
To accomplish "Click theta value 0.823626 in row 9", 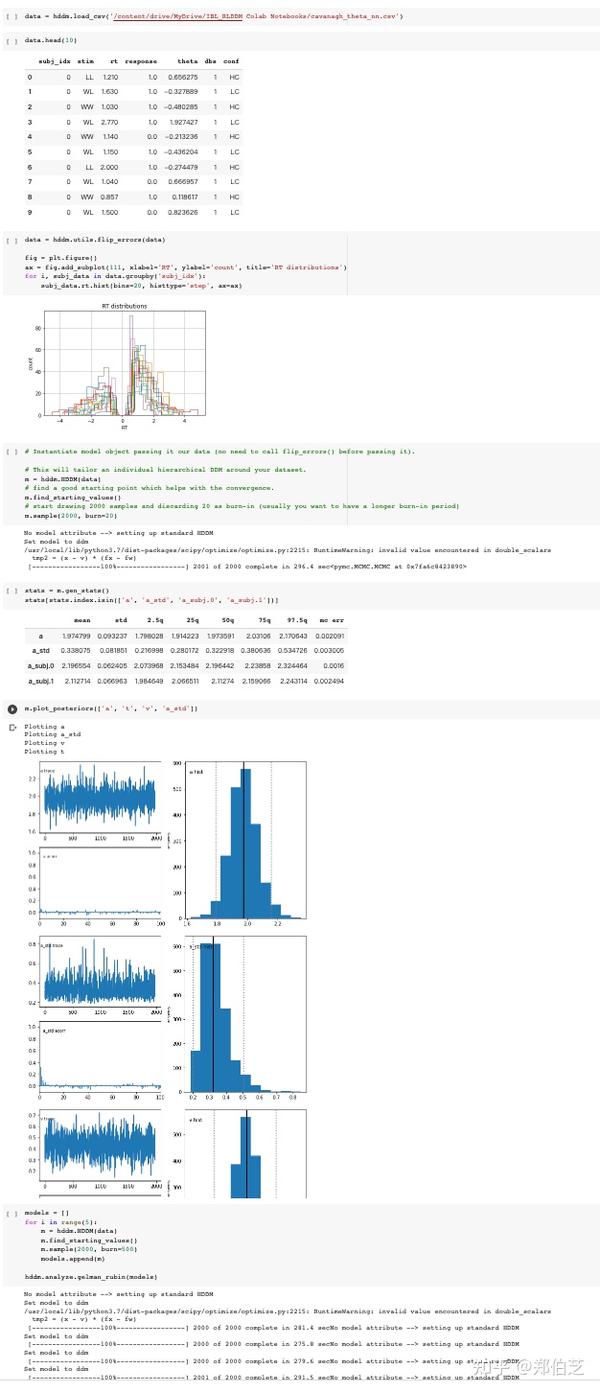I will click(182, 212).
